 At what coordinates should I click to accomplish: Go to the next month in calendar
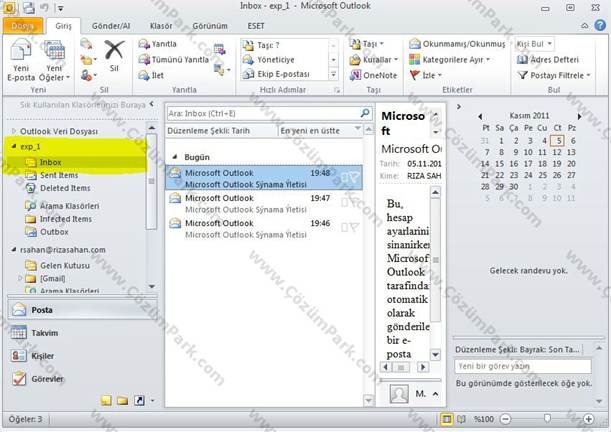pos(579,116)
